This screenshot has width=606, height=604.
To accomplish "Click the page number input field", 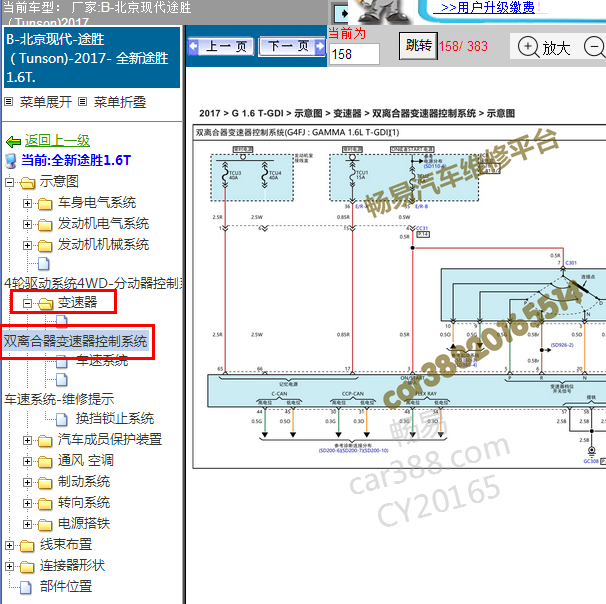I will (x=354, y=54).
